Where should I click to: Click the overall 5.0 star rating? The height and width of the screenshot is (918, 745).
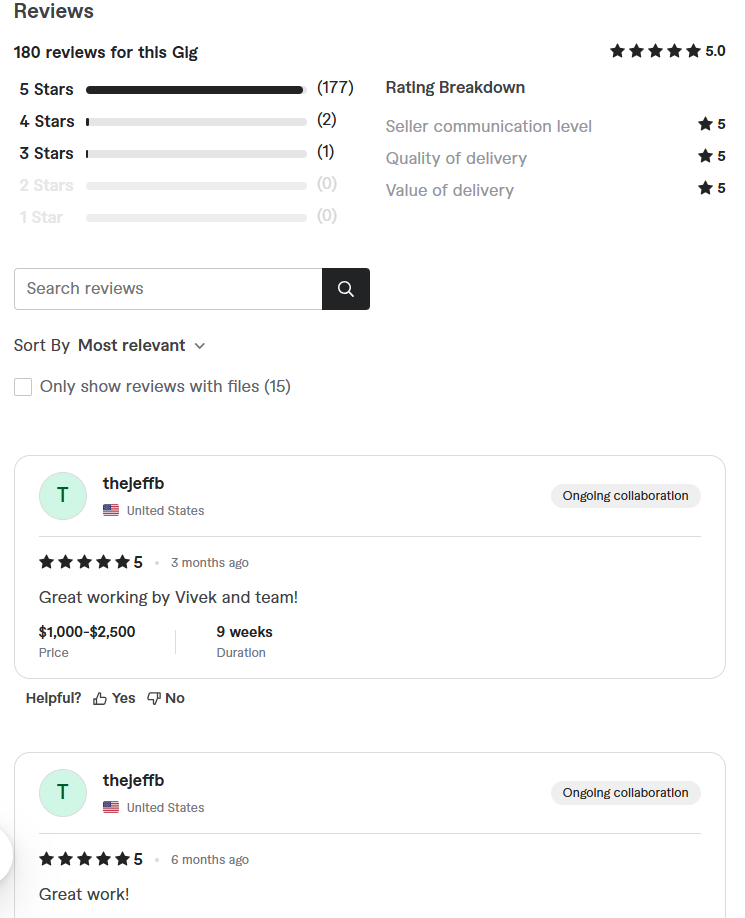click(667, 51)
